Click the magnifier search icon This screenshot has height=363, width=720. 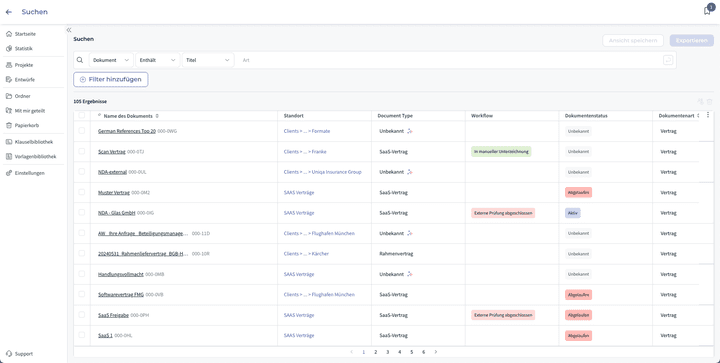click(80, 60)
